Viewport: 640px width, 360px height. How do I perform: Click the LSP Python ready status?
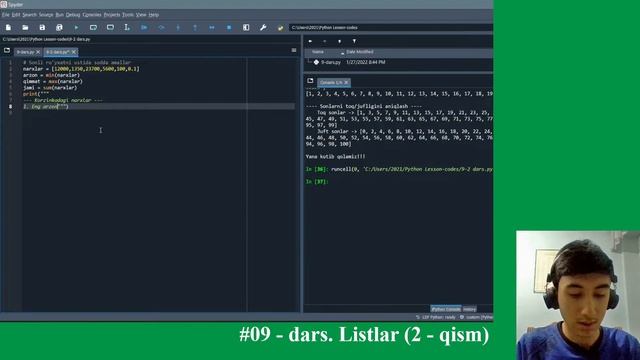click(436, 317)
